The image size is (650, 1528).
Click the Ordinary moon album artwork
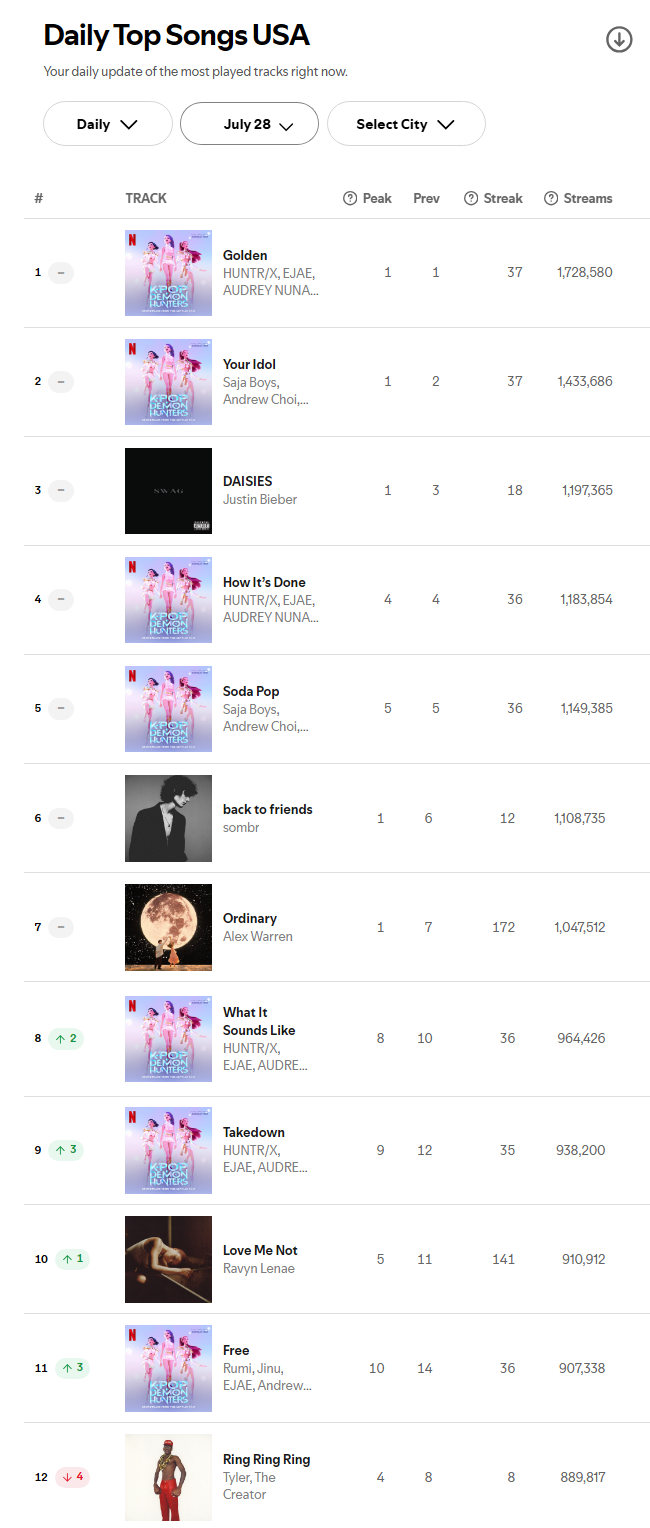pos(168,927)
